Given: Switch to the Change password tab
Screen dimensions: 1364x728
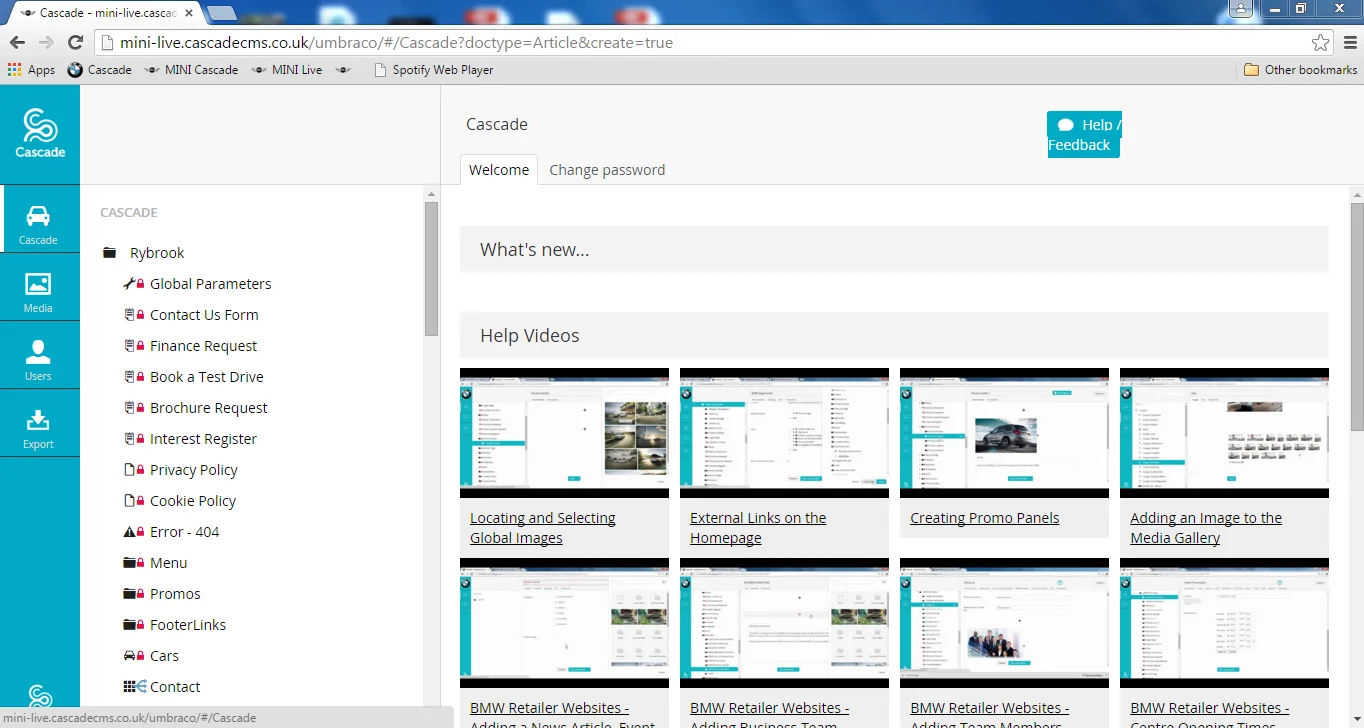Looking at the screenshot, I should 607,170.
